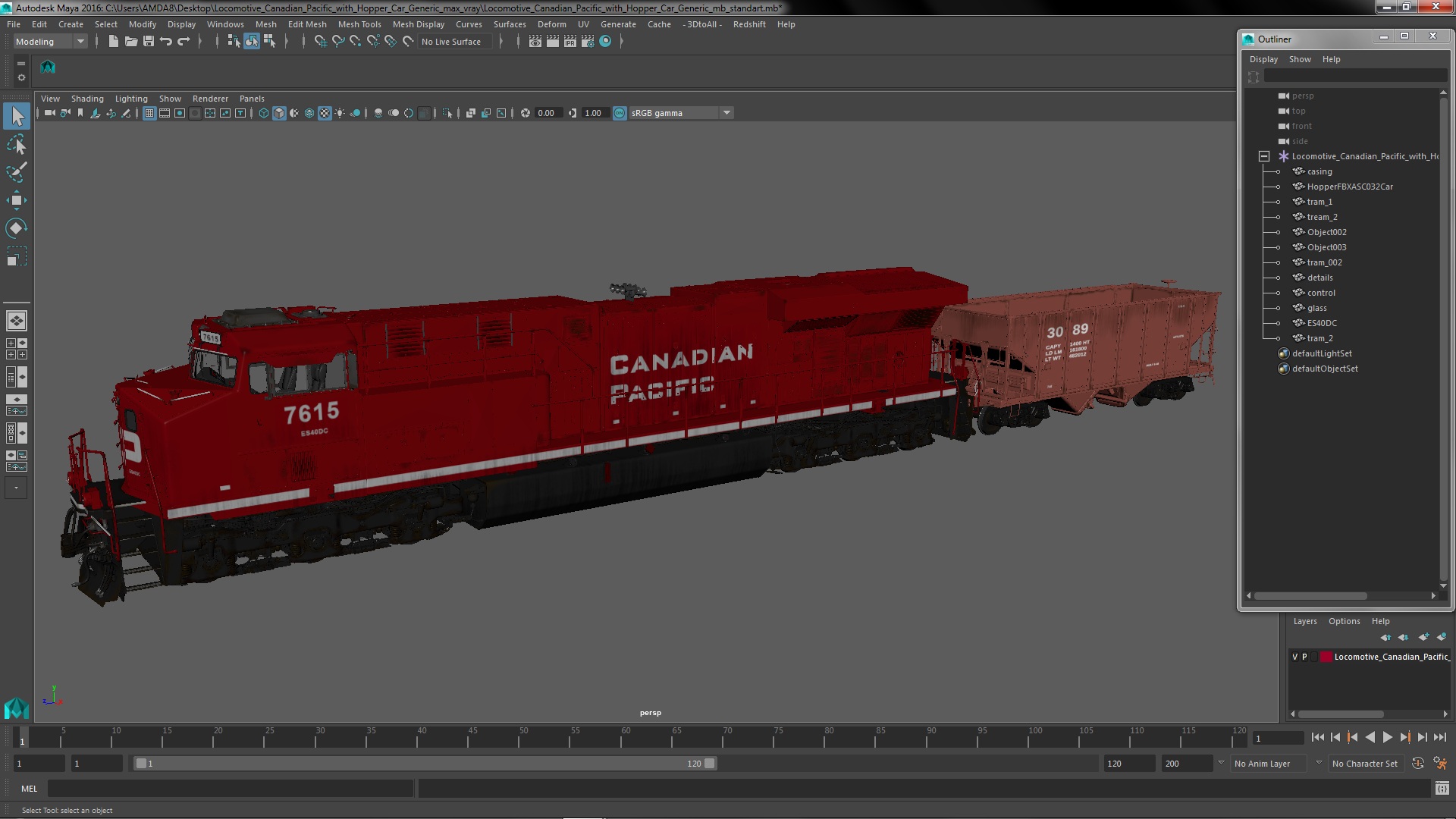The width and height of the screenshot is (1456, 819).
Task: Collapse the Locomotive_Canadian_Pacific group in Outliner
Action: [1263, 156]
